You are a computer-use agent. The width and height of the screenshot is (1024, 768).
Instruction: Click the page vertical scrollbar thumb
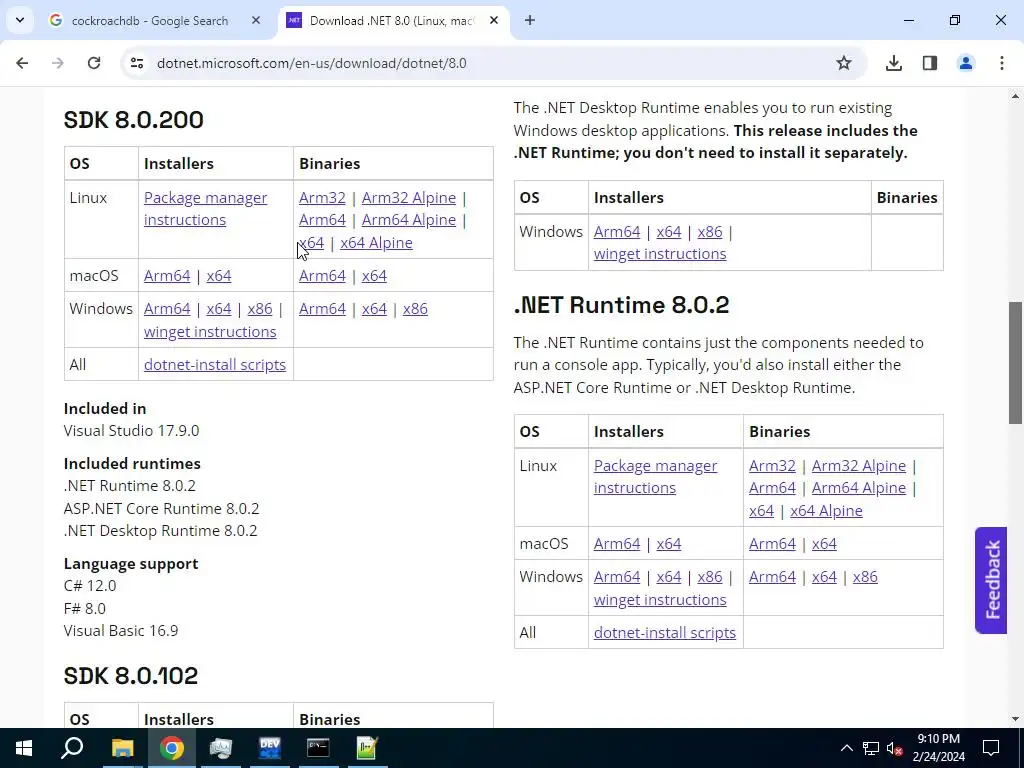tap(1015, 363)
